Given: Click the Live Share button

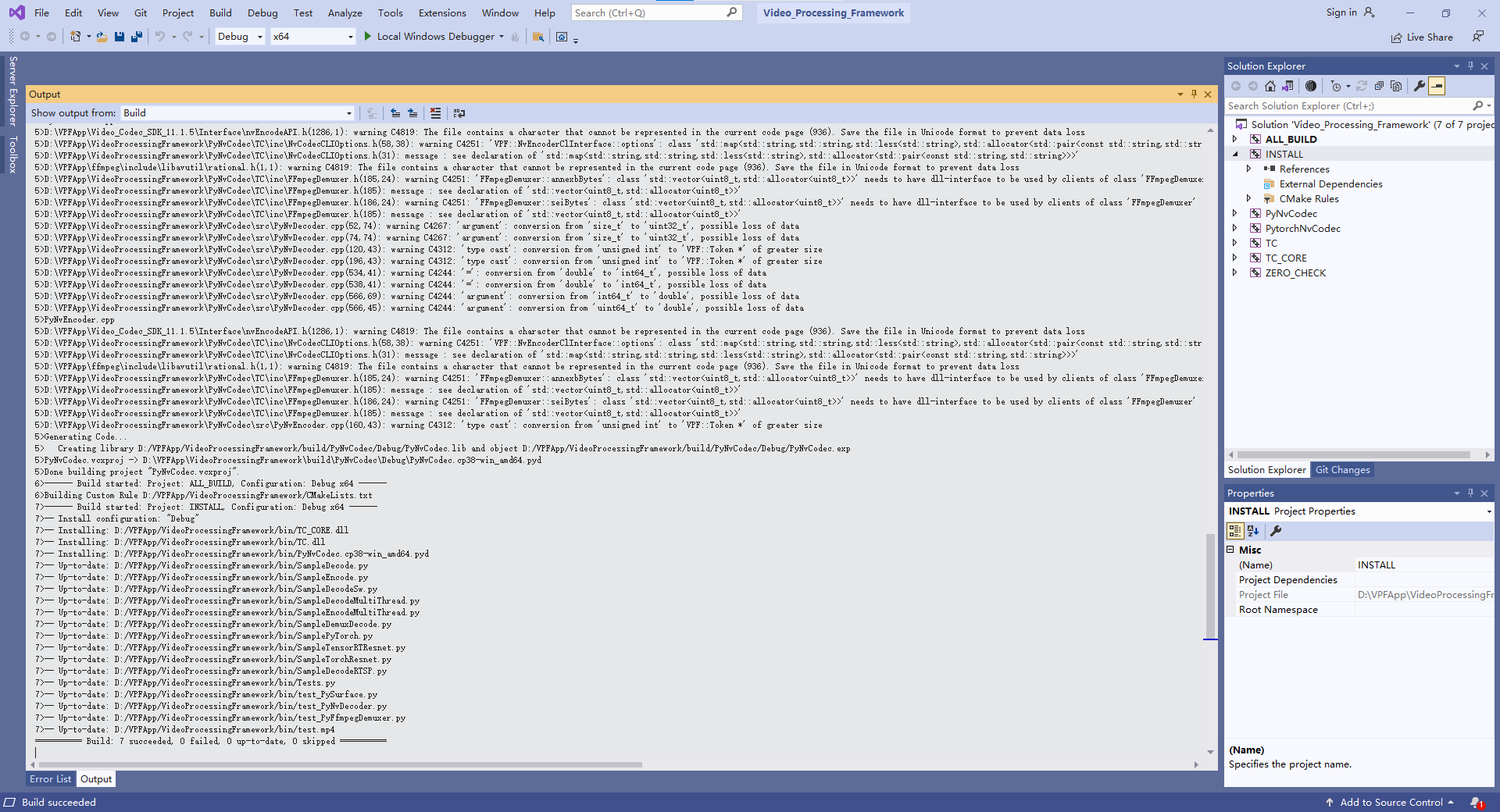Looking at the screenshot, I should tap(1422, 37).
